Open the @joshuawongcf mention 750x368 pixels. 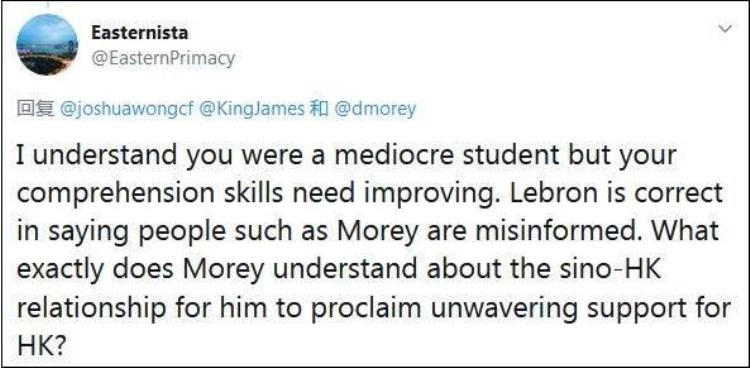pos(126,110)
